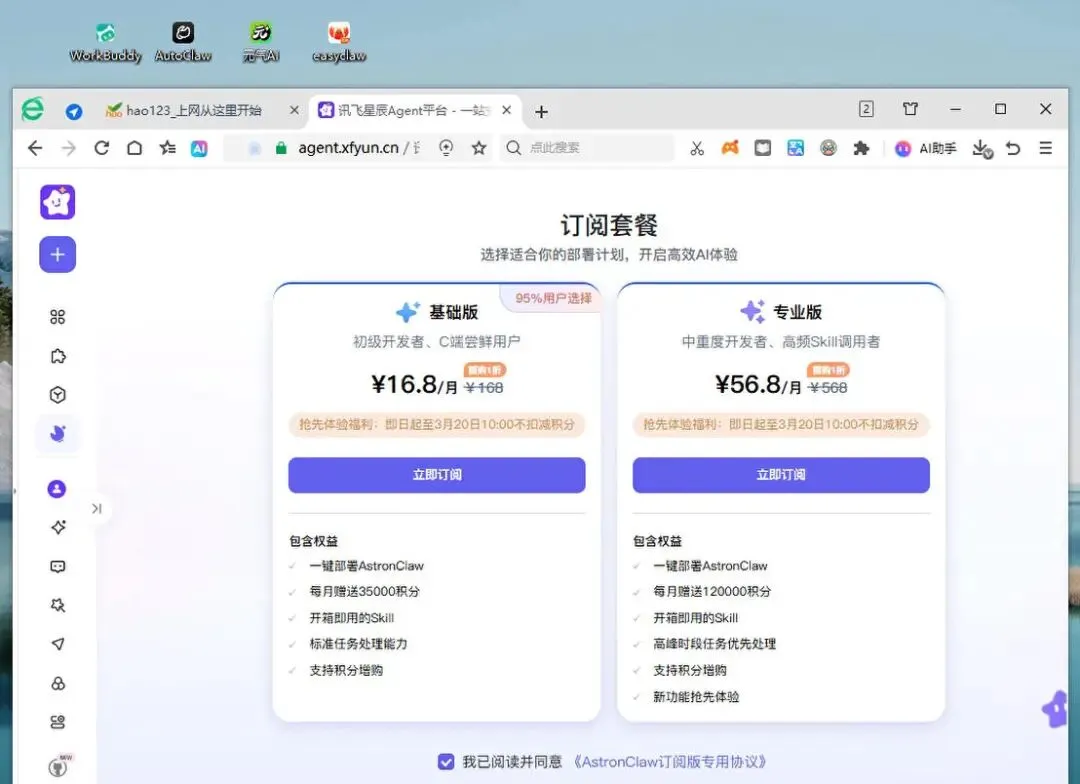Click the floating purple assistant mascot
Image resolution: width=1080 pixels, height=784 pixels.
point(1055,709)
